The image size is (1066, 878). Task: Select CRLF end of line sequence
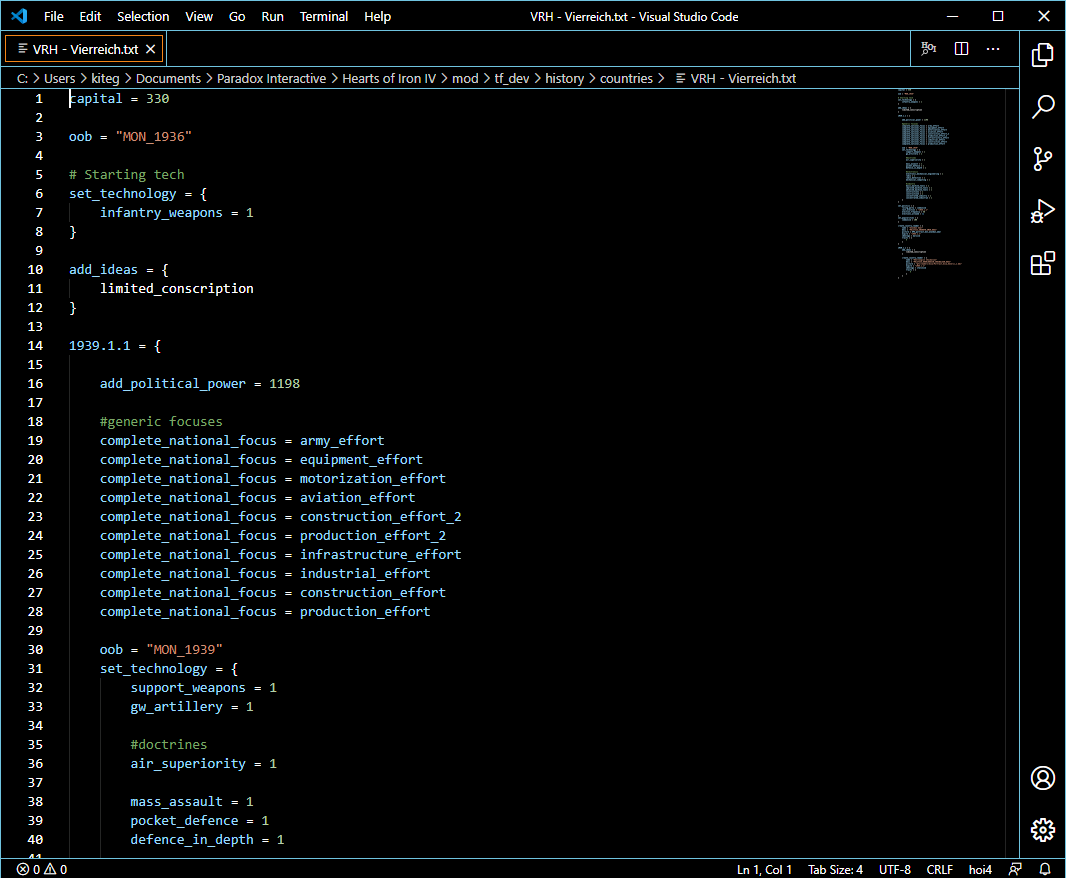pos(940,869)
